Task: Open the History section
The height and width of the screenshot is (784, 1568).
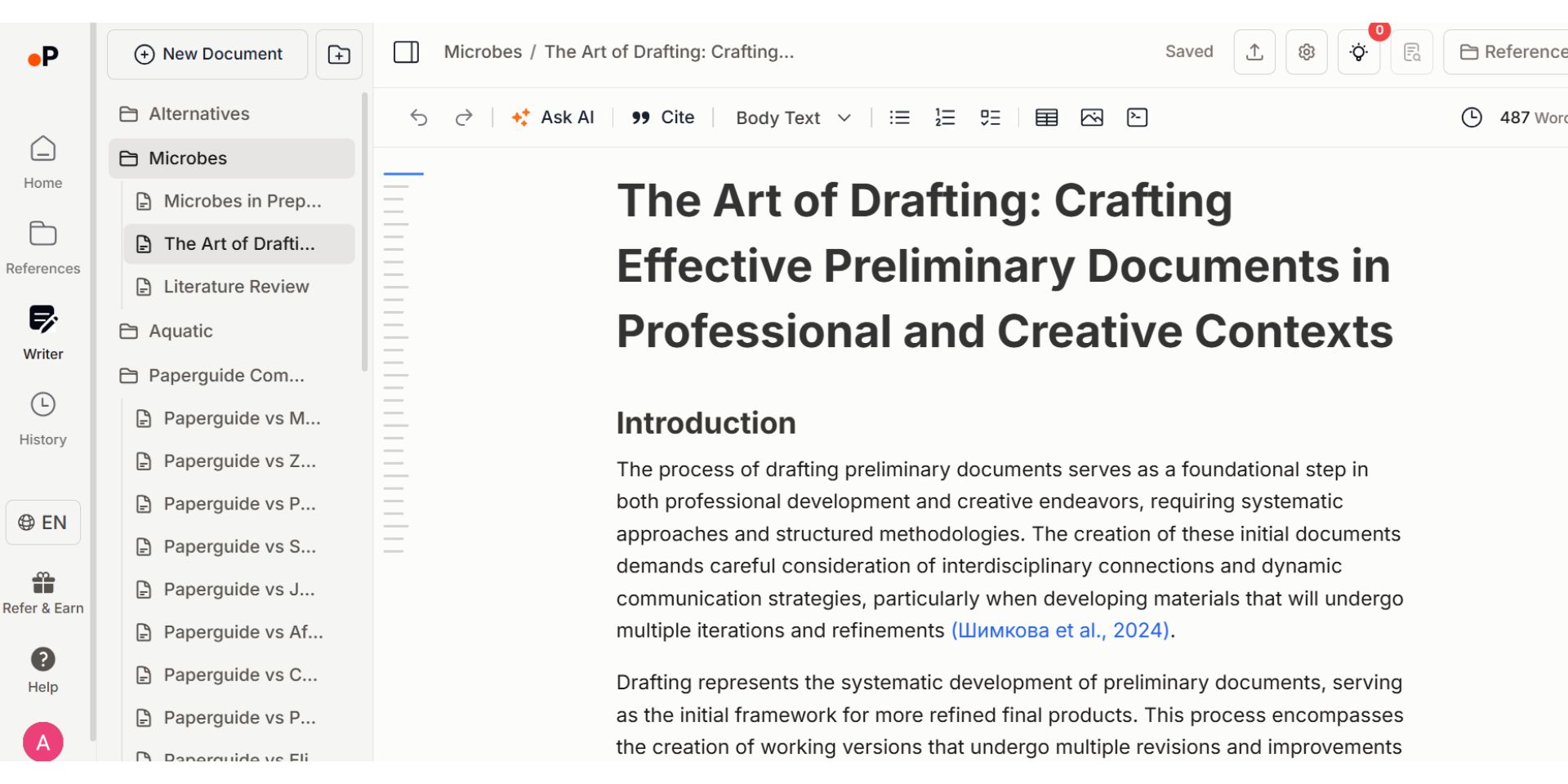Action: pyautogui.click(x=42, y=419)
